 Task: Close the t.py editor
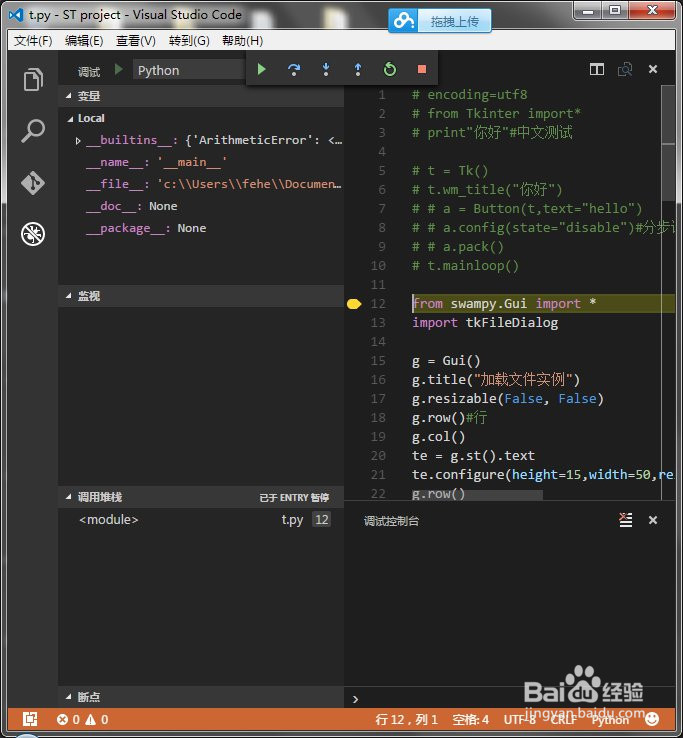[x=653, y=69]
